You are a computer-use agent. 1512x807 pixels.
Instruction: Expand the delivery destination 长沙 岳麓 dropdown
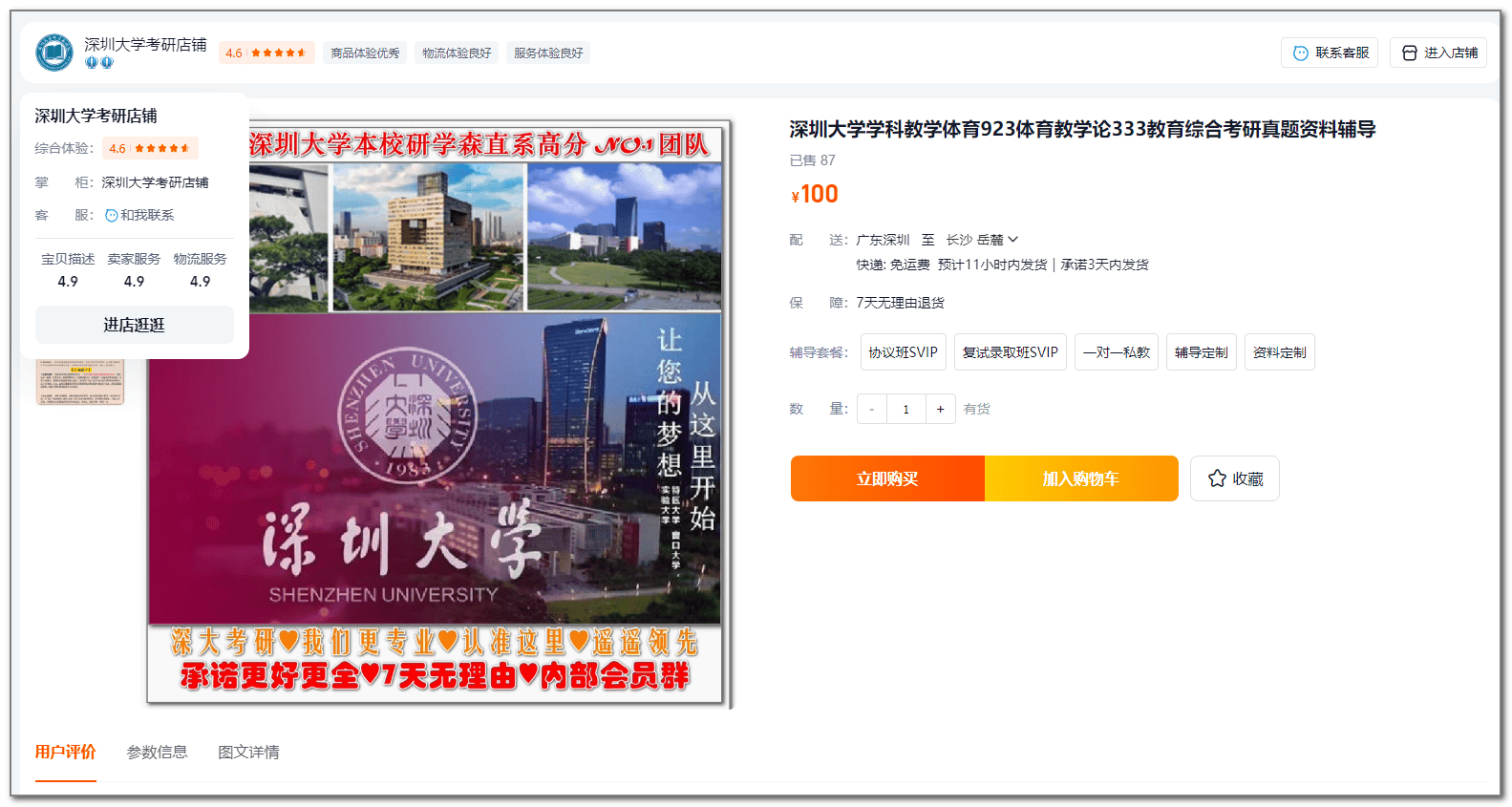click(982, 240)
